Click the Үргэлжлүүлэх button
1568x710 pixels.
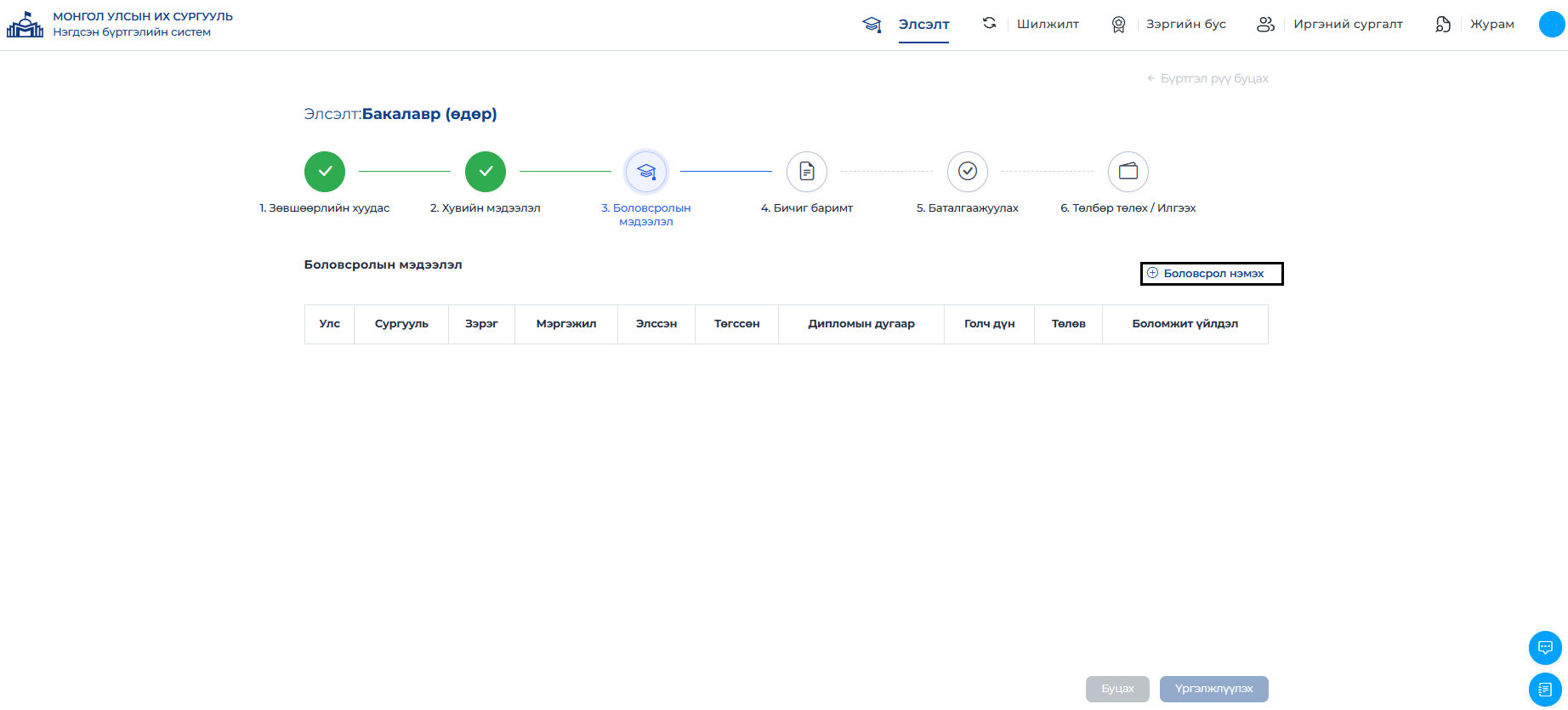point(1214,689)
